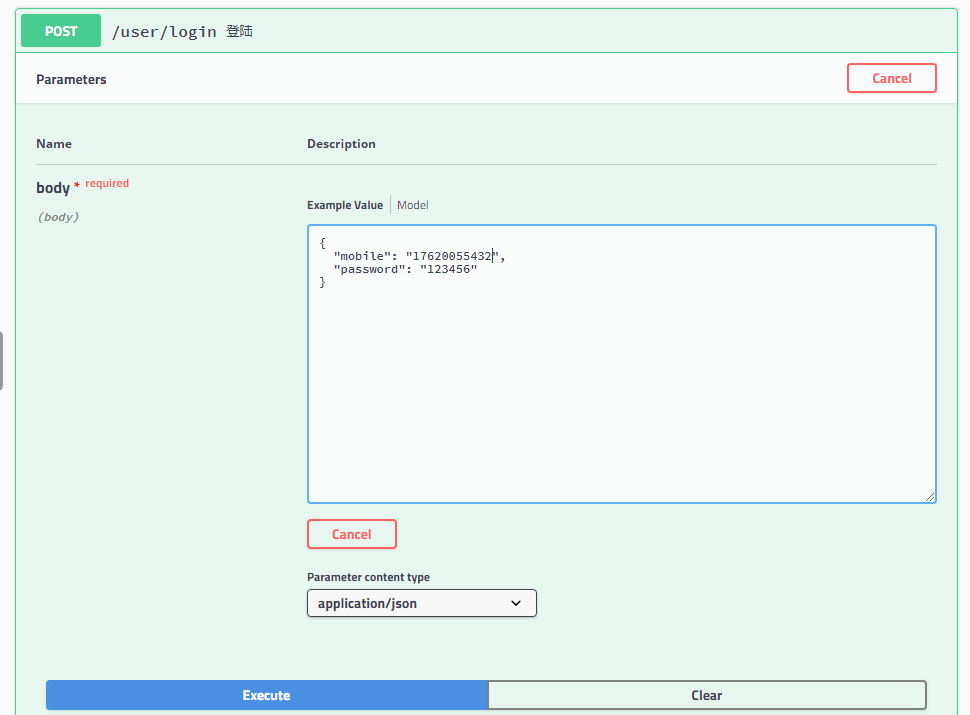Run the request with Execute

point(266,695)
